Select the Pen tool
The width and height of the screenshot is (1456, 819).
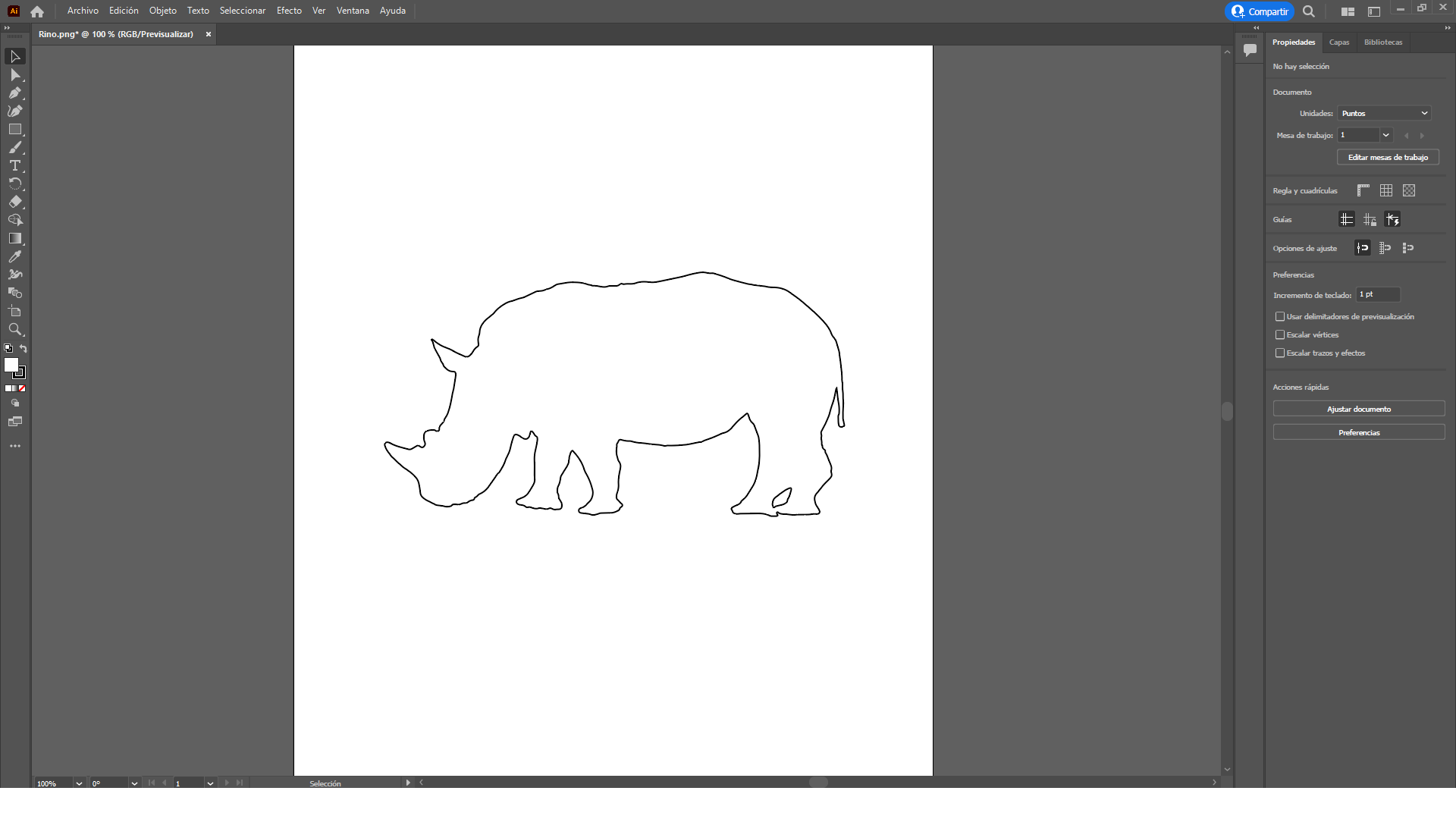coord(14,93)
